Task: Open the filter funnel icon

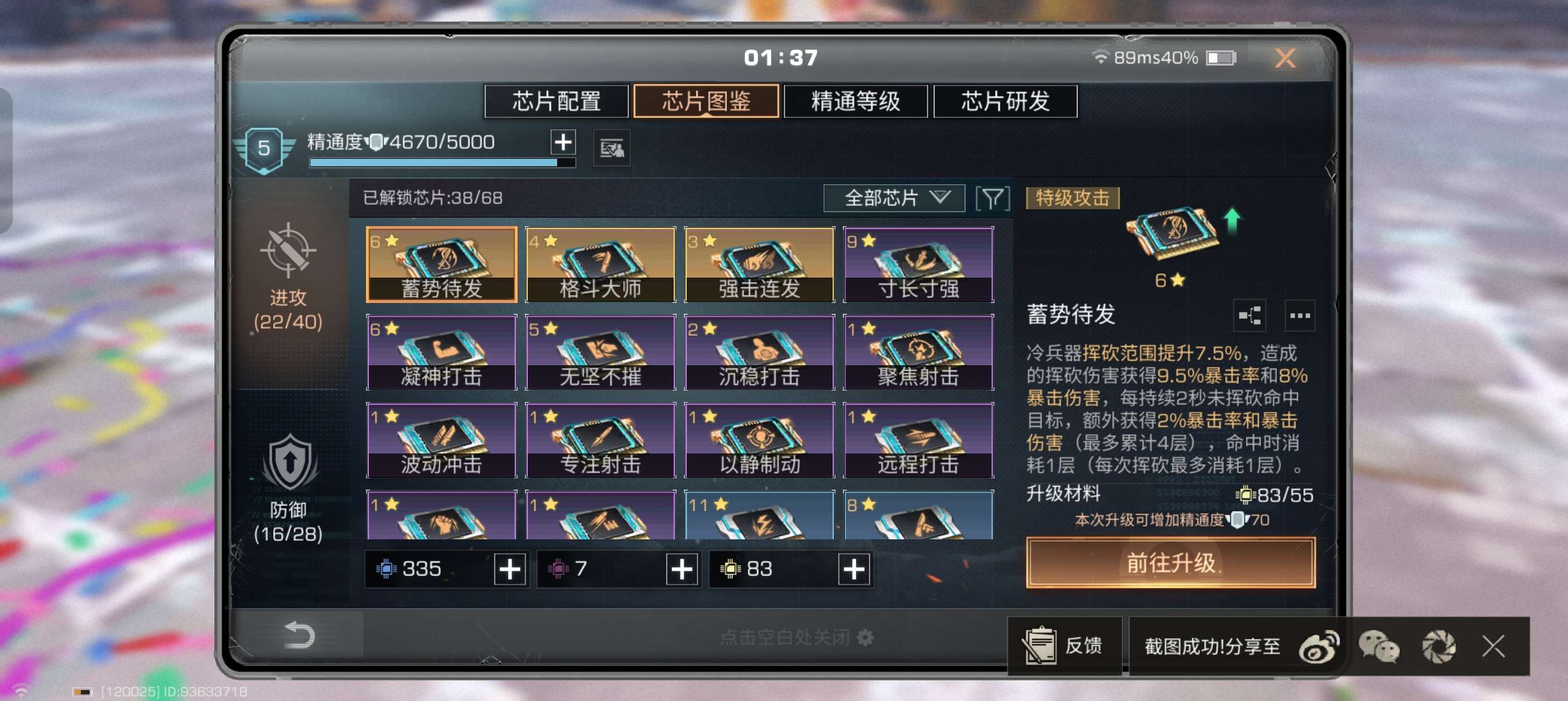Action: (993, 198)
